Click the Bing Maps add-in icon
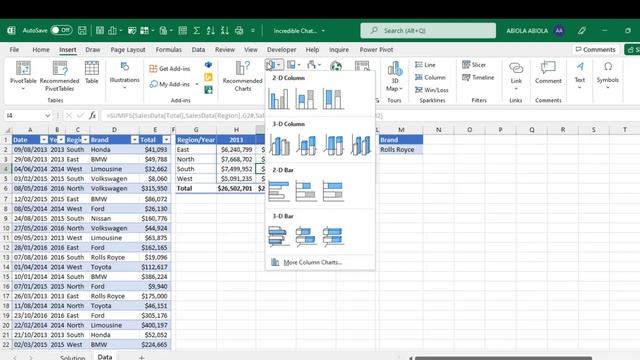 click(x=208, y=77)
